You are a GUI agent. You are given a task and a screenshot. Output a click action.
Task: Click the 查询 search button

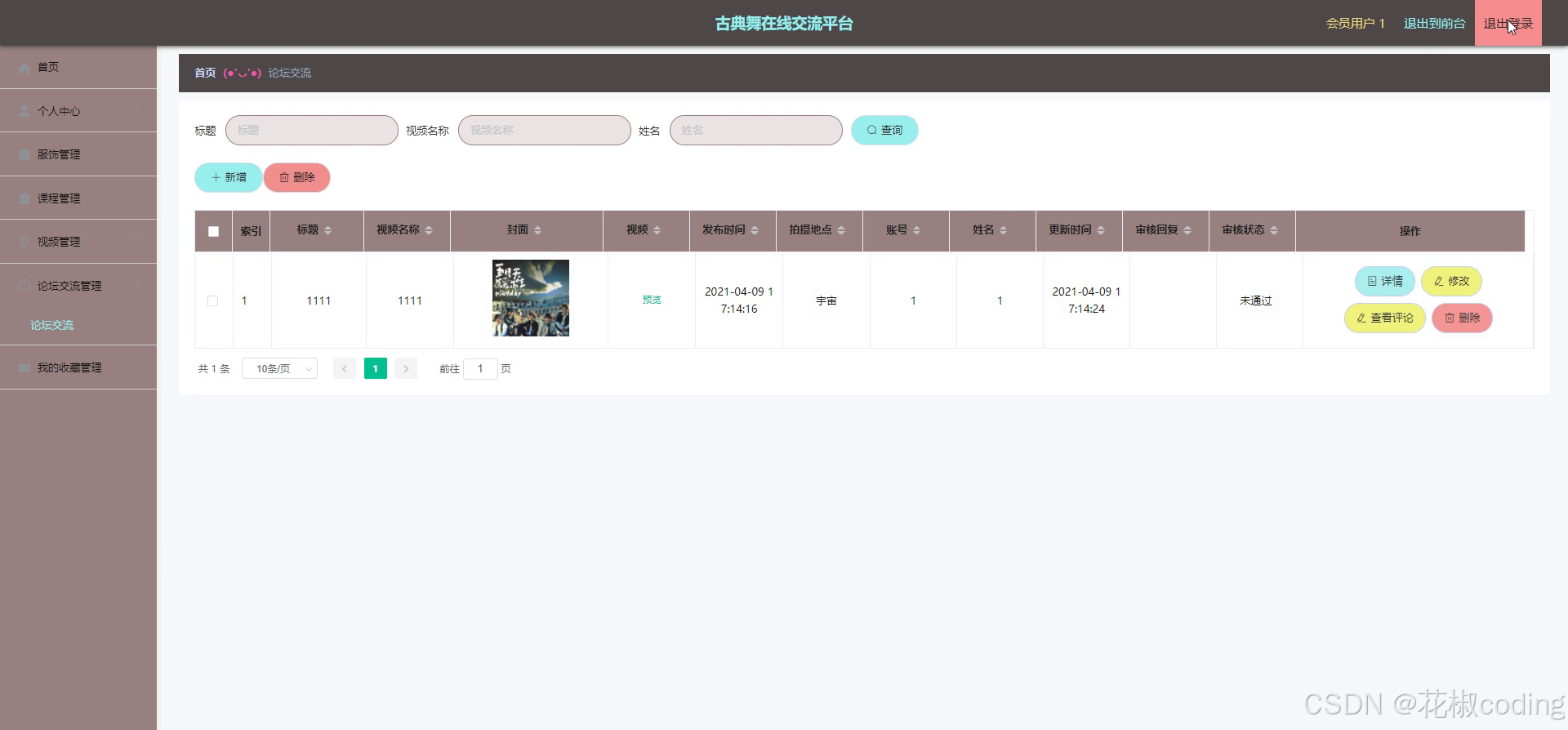(884, 130)
